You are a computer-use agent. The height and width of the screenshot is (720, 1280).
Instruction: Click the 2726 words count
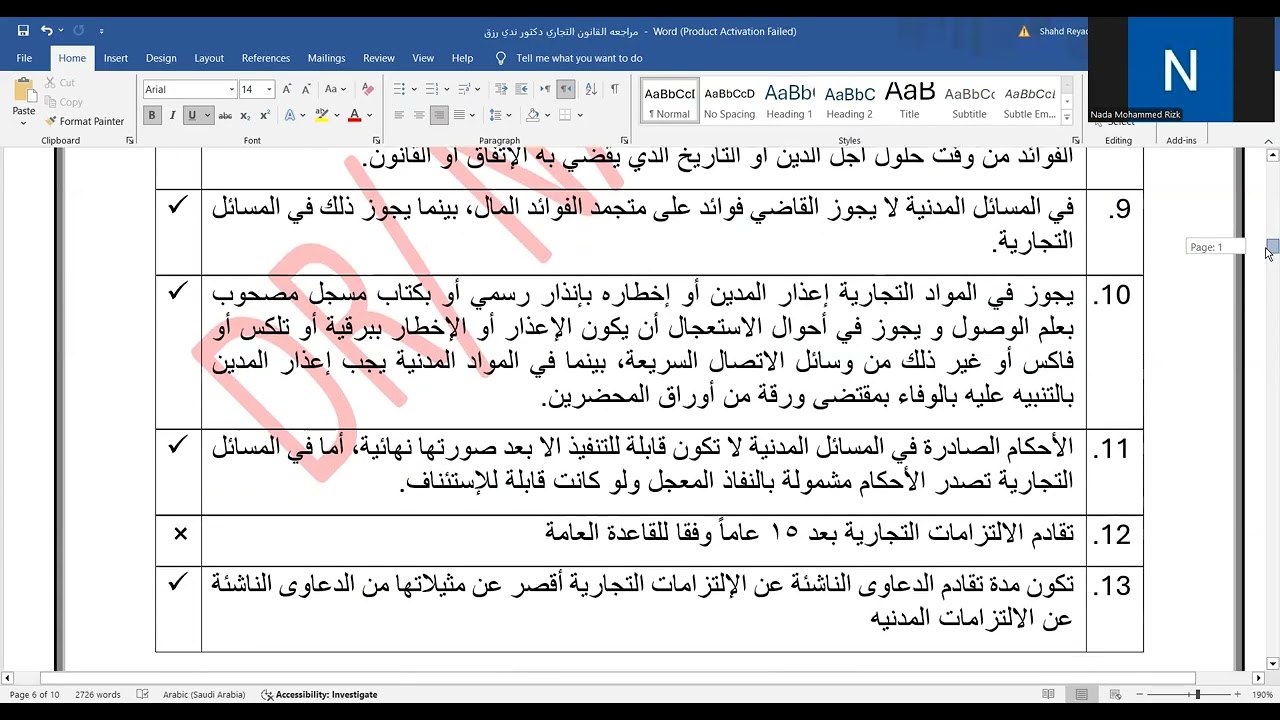click(98, 694)
